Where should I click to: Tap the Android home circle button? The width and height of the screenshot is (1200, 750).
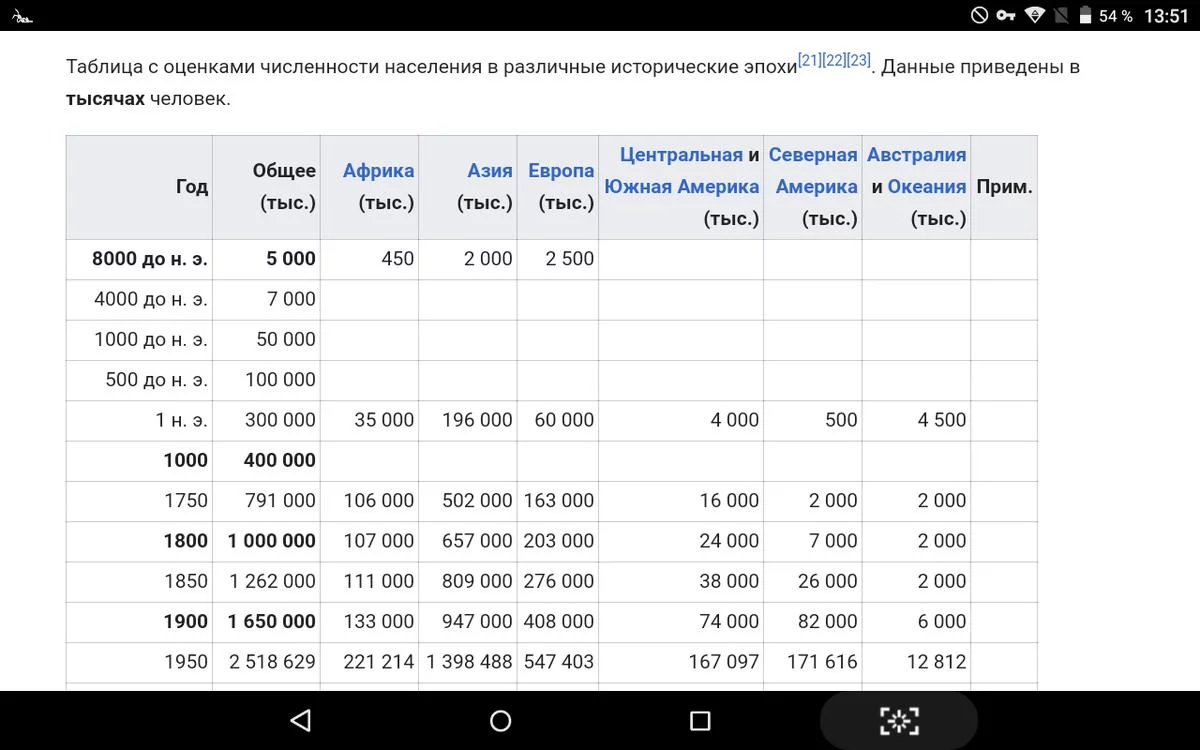(x=501, y=720)
